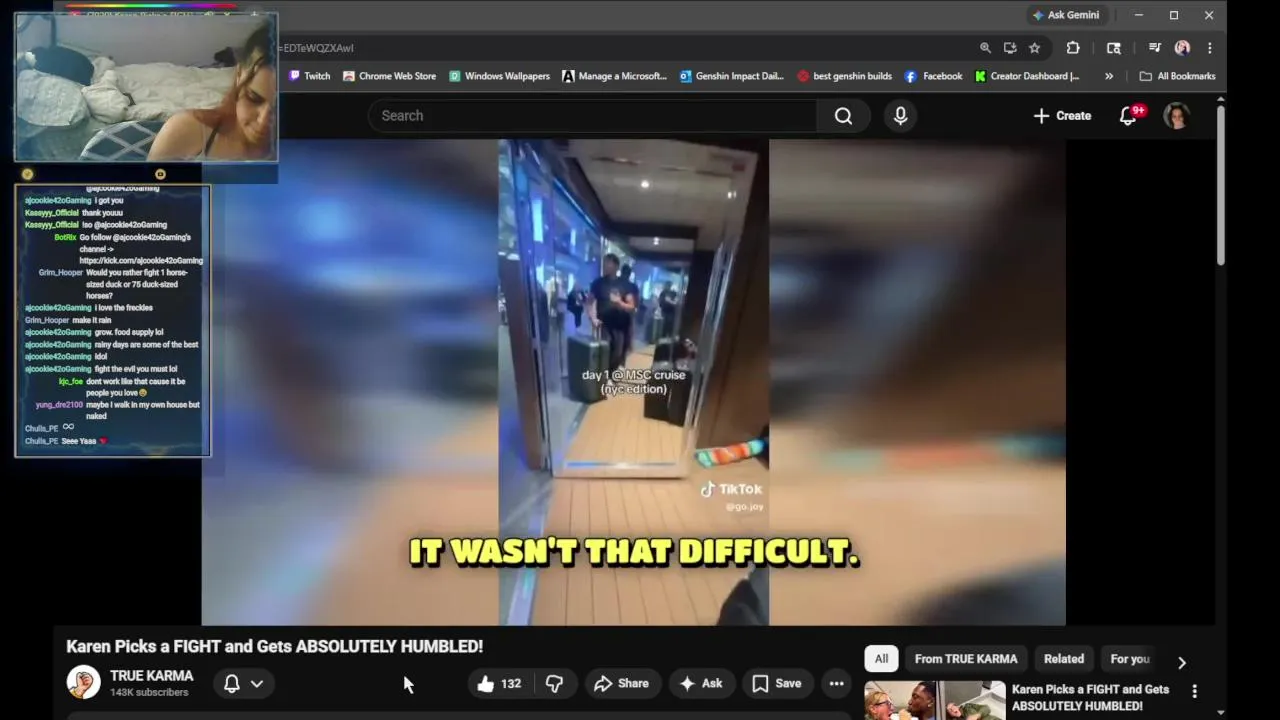Start voice search with the microphone icon

click(900, 116)
